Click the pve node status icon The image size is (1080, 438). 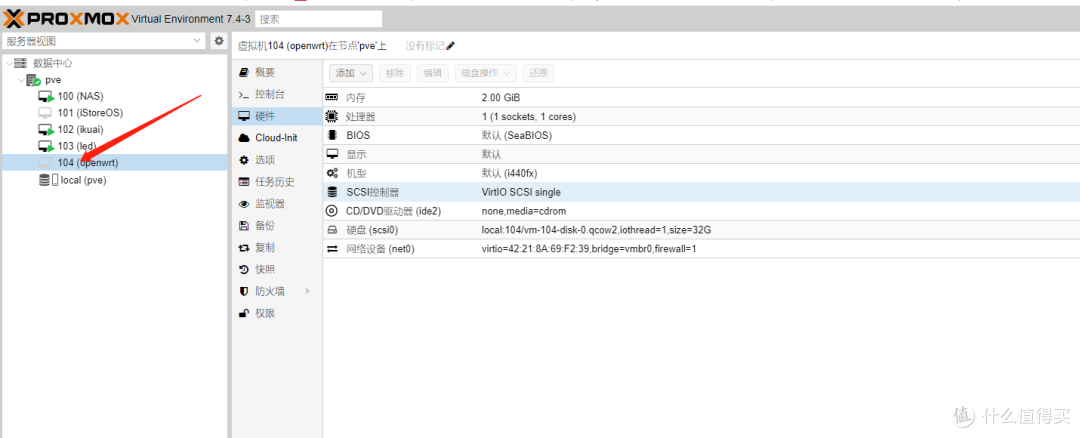33,81
